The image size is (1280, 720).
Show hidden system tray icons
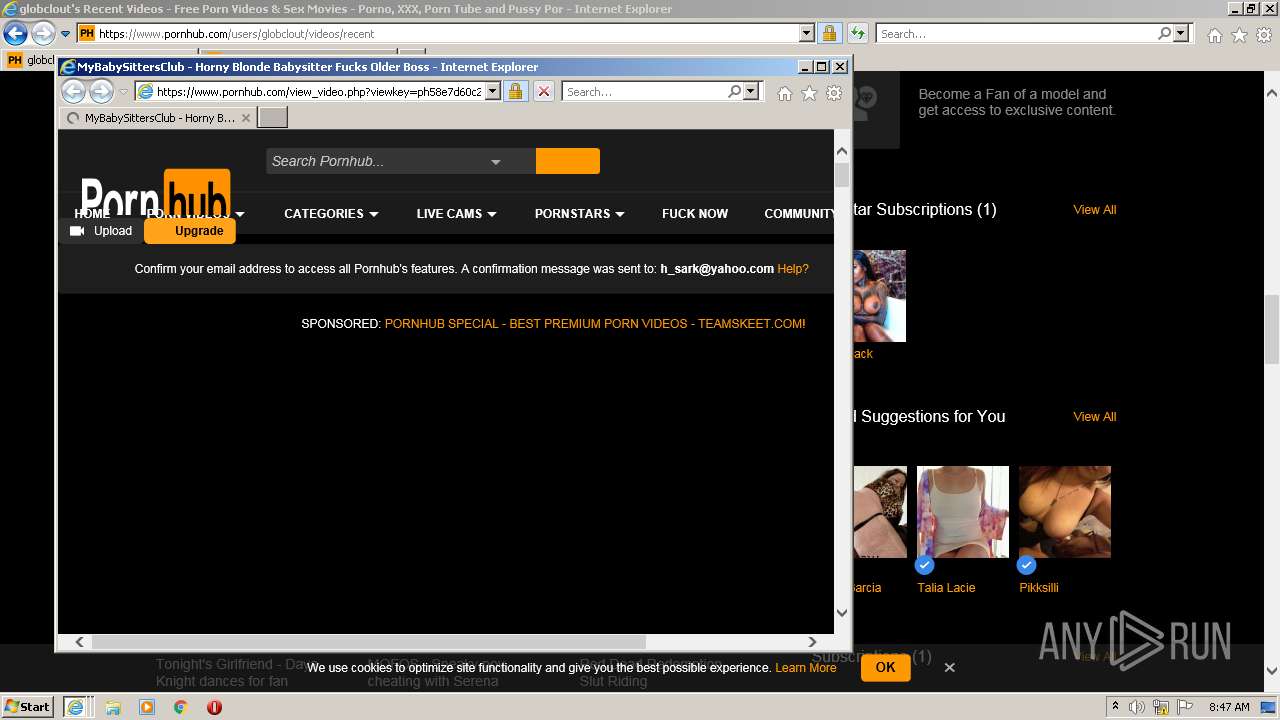coord(1115,706)
